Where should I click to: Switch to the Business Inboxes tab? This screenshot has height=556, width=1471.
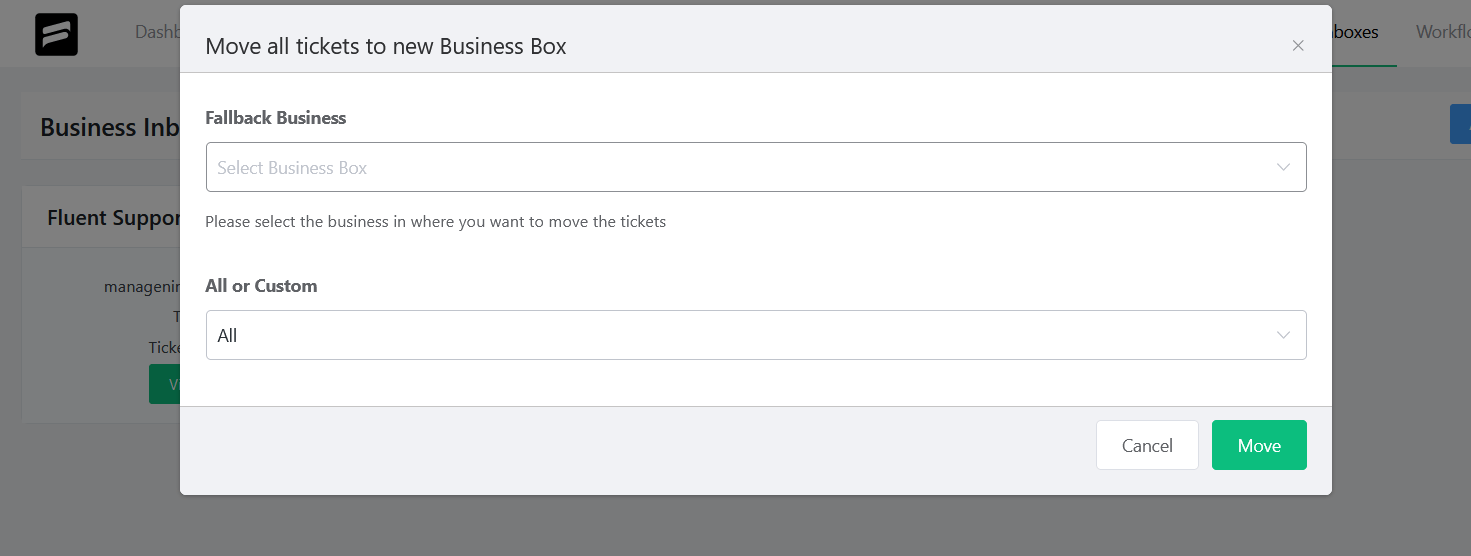click(1355, 32)
